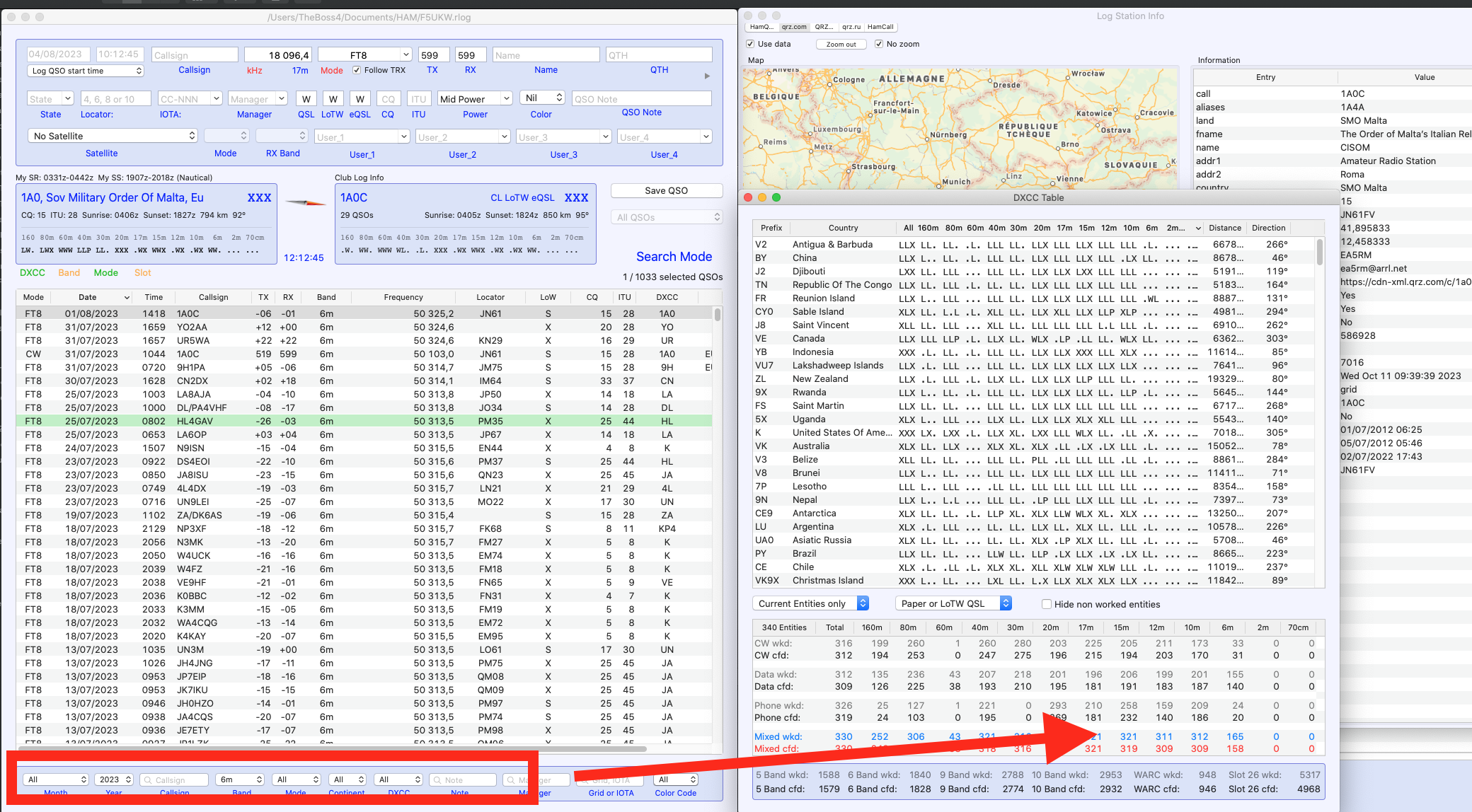1472x812 pixels.
Task: Open the No Satellite dropdown
Action: (x=113, y=136)
